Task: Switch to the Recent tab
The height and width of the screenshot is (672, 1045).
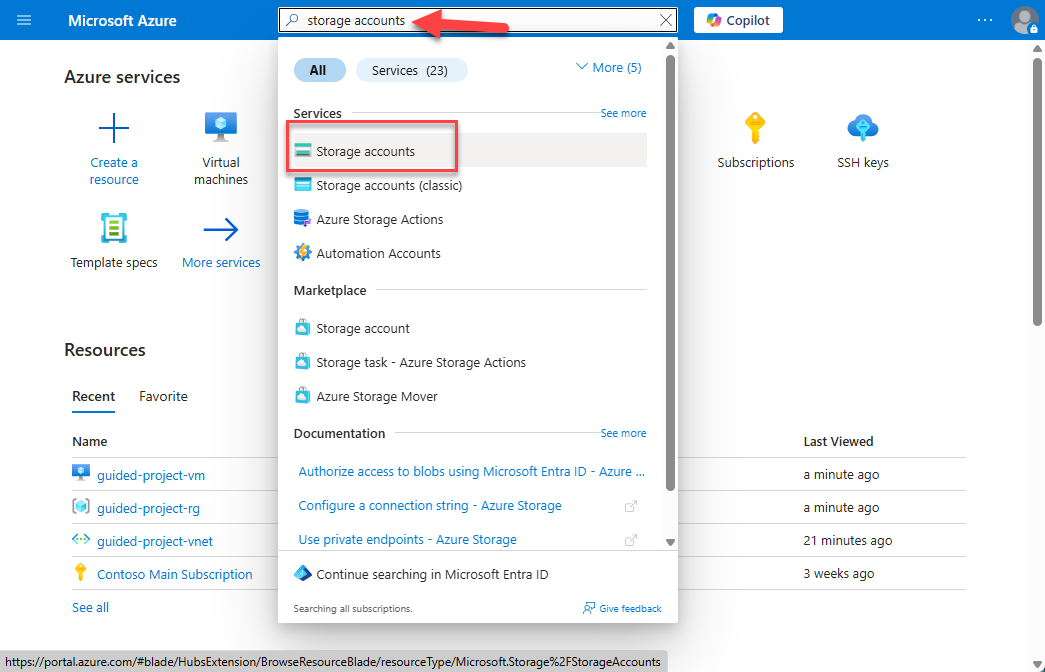Action: (x=93, y=396)
